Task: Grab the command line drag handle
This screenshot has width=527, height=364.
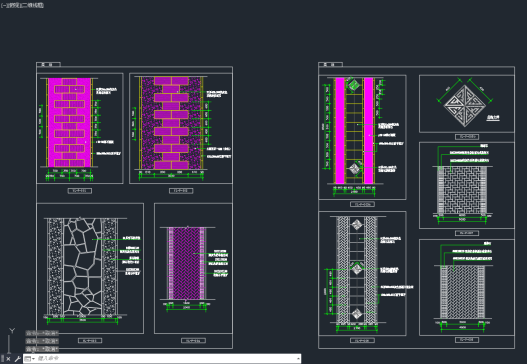Action: (2, 359)
